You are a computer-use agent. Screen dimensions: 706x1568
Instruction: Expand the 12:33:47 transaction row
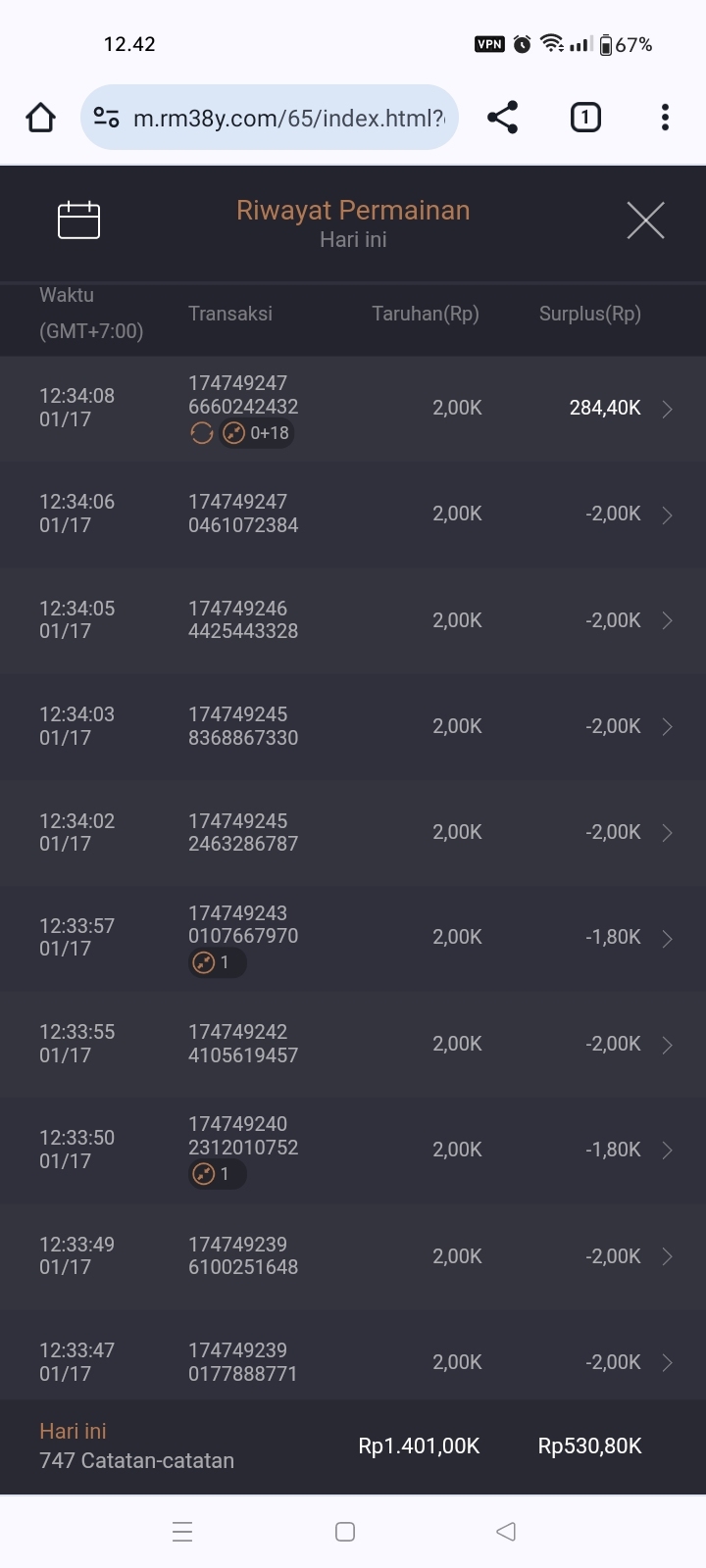tap(667, 1362)
